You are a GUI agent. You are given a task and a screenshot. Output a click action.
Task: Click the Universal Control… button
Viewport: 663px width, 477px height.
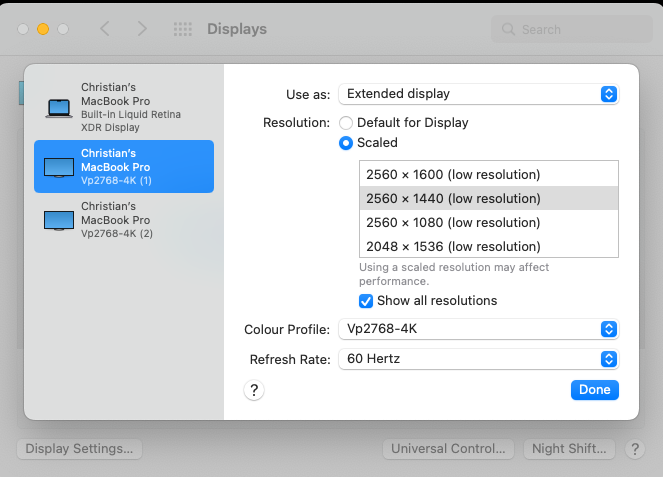448,449
